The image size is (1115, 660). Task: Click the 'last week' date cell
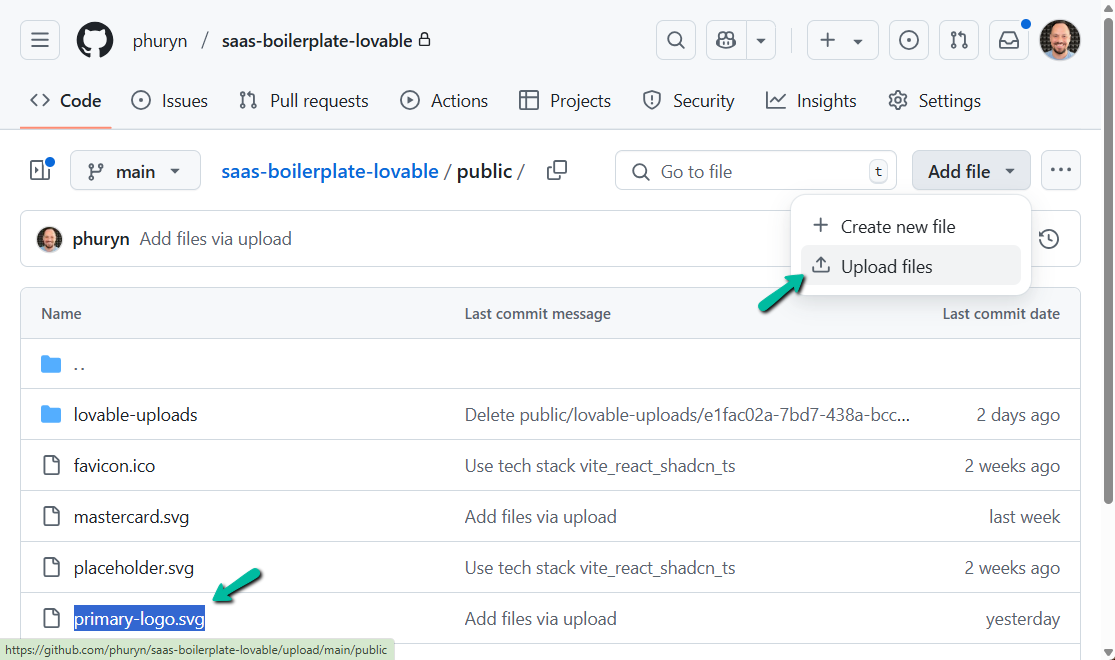click(1024, 517)
